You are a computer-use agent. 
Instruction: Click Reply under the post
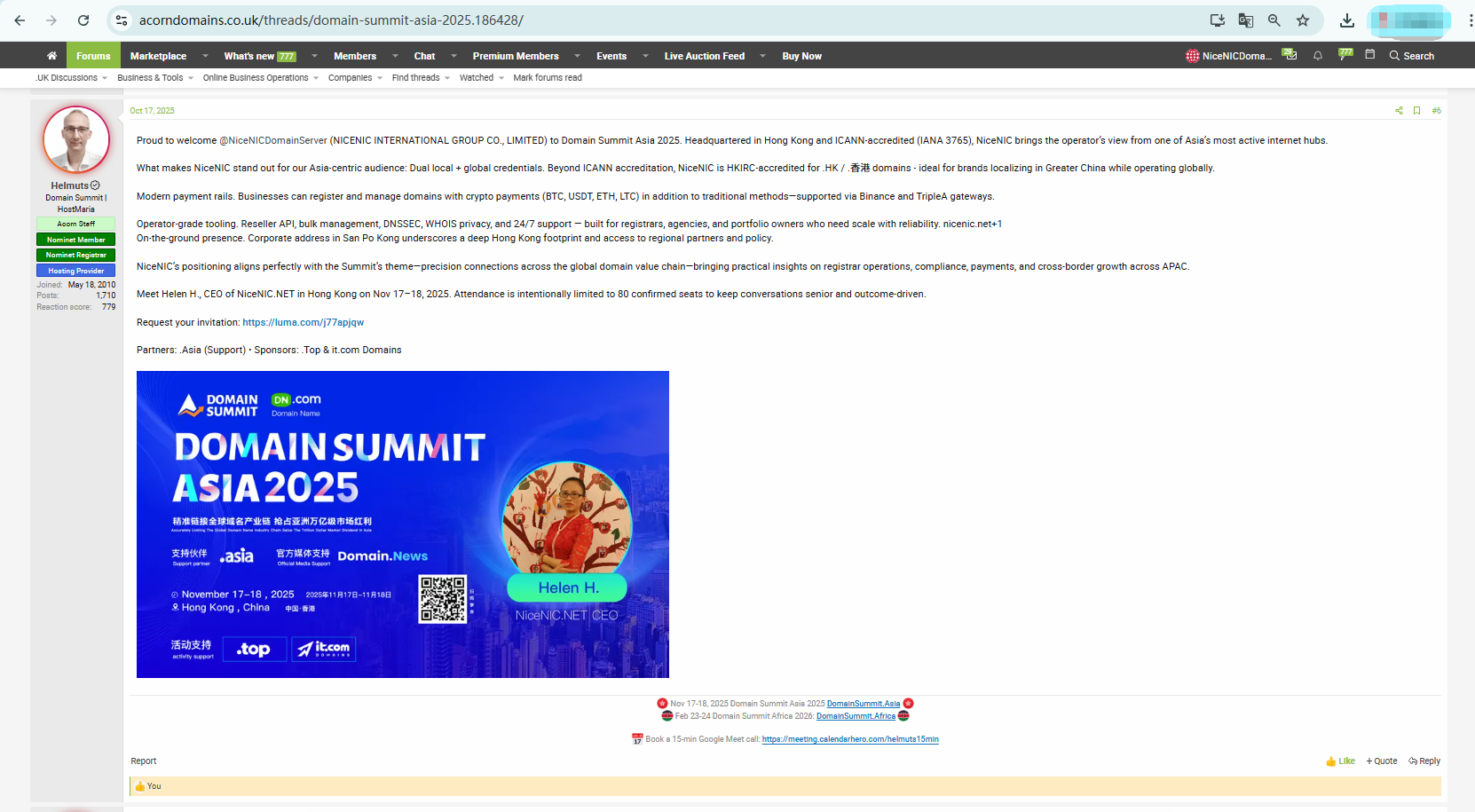point(1424,761)
